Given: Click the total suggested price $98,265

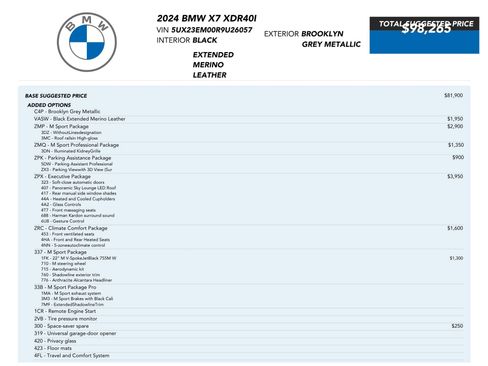Looking at the screenshot, I should pyautogui.click(x=426, y=29).
